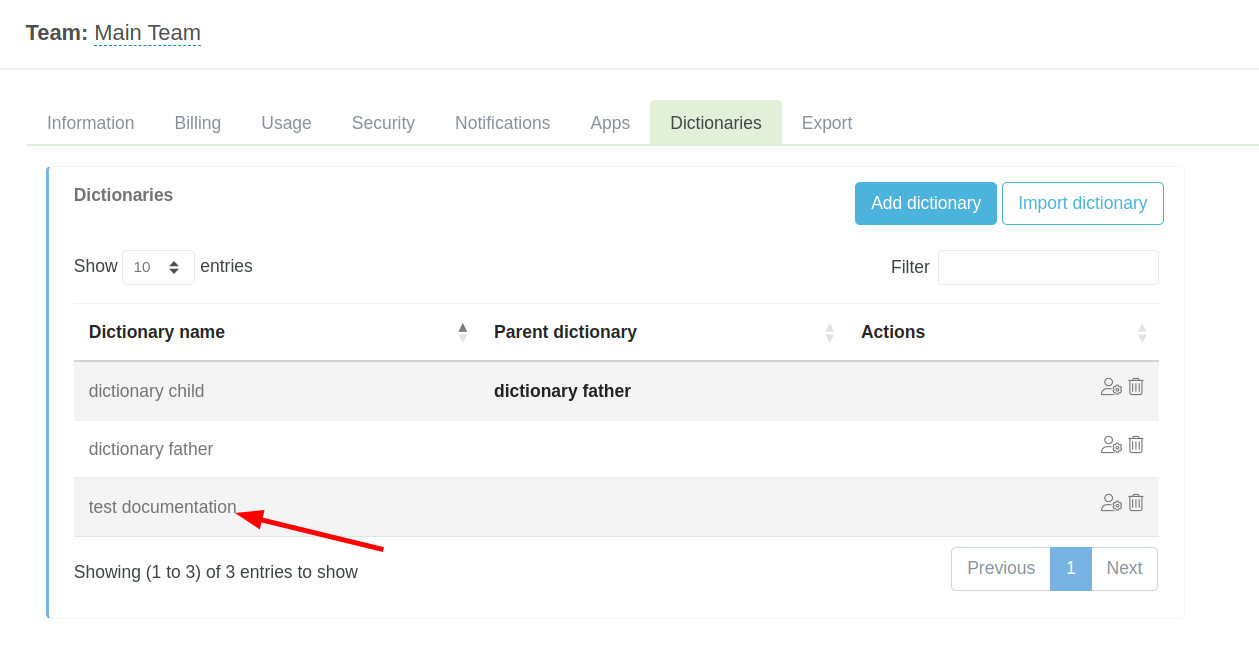The height and width of the screenshot is (663, 1259).
Task: Select page 1 in pagination
Action: click(x=1070, y=568)
